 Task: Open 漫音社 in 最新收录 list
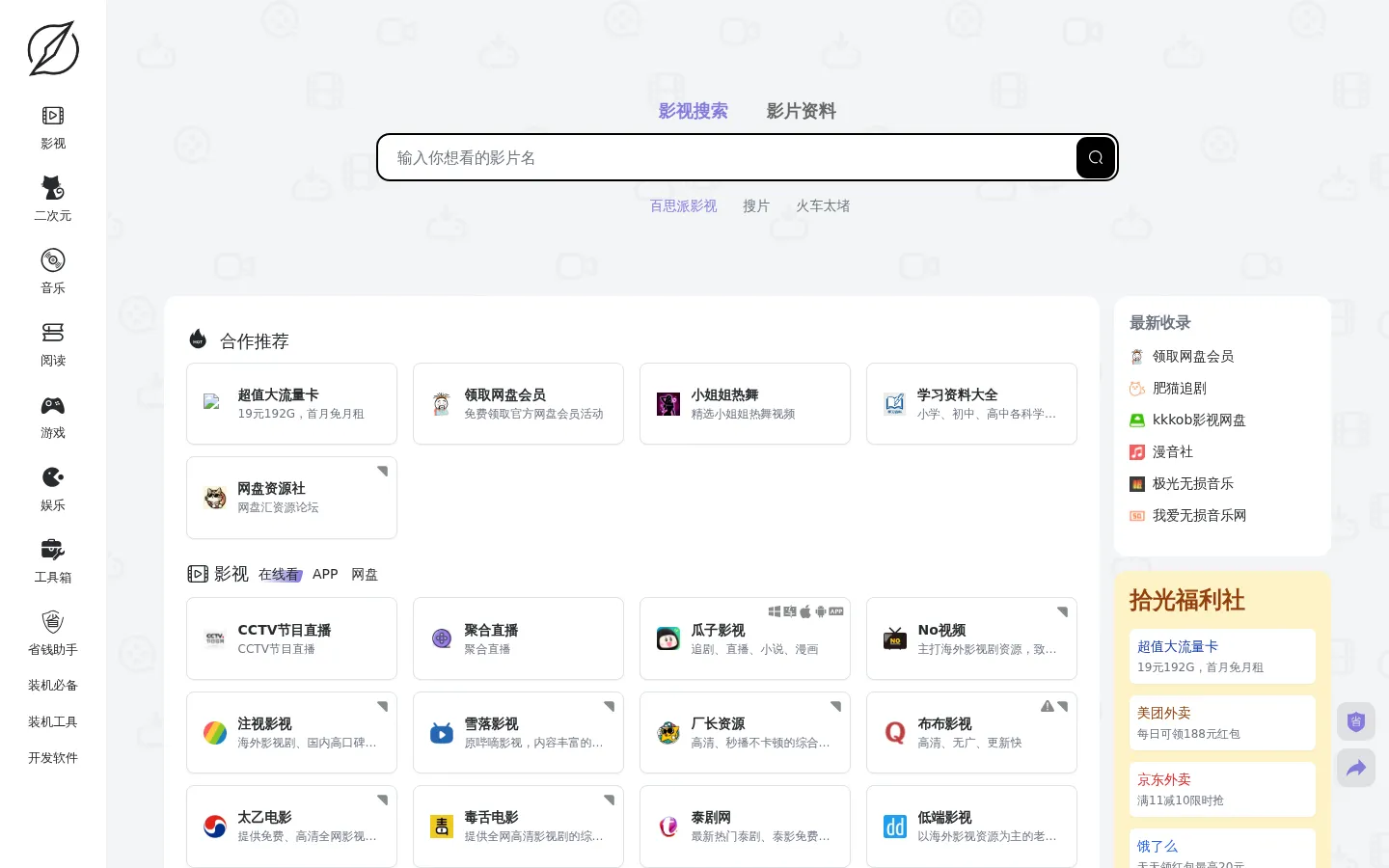click(1161, 451)
